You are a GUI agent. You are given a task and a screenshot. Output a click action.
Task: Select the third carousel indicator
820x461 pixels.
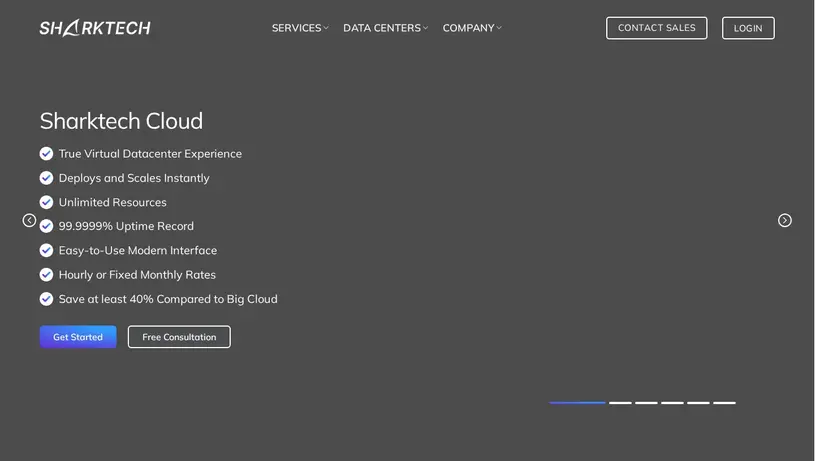[646, 402]
